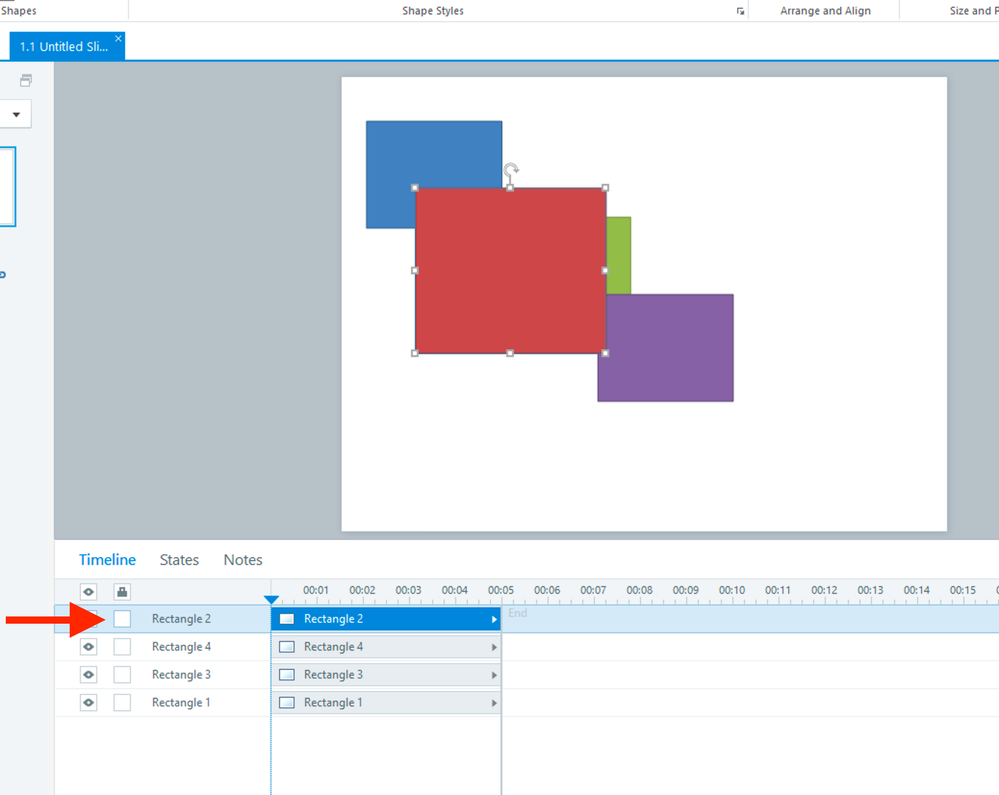The height and width of the screenshot is (795, 999).
Task: Open the Notes tab
Action: tap(243, 560)
